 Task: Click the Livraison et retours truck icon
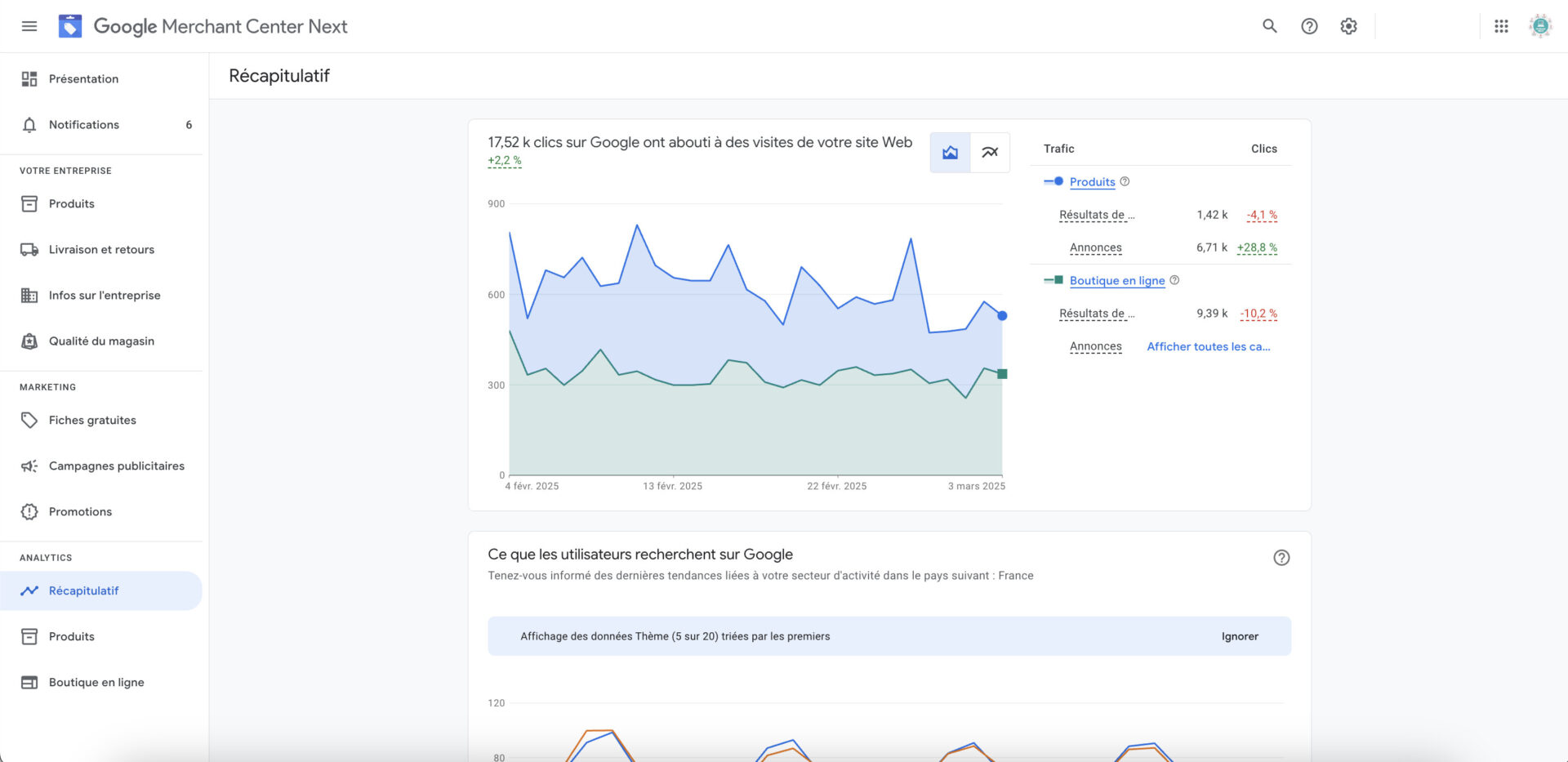click(x=29, y=249)
